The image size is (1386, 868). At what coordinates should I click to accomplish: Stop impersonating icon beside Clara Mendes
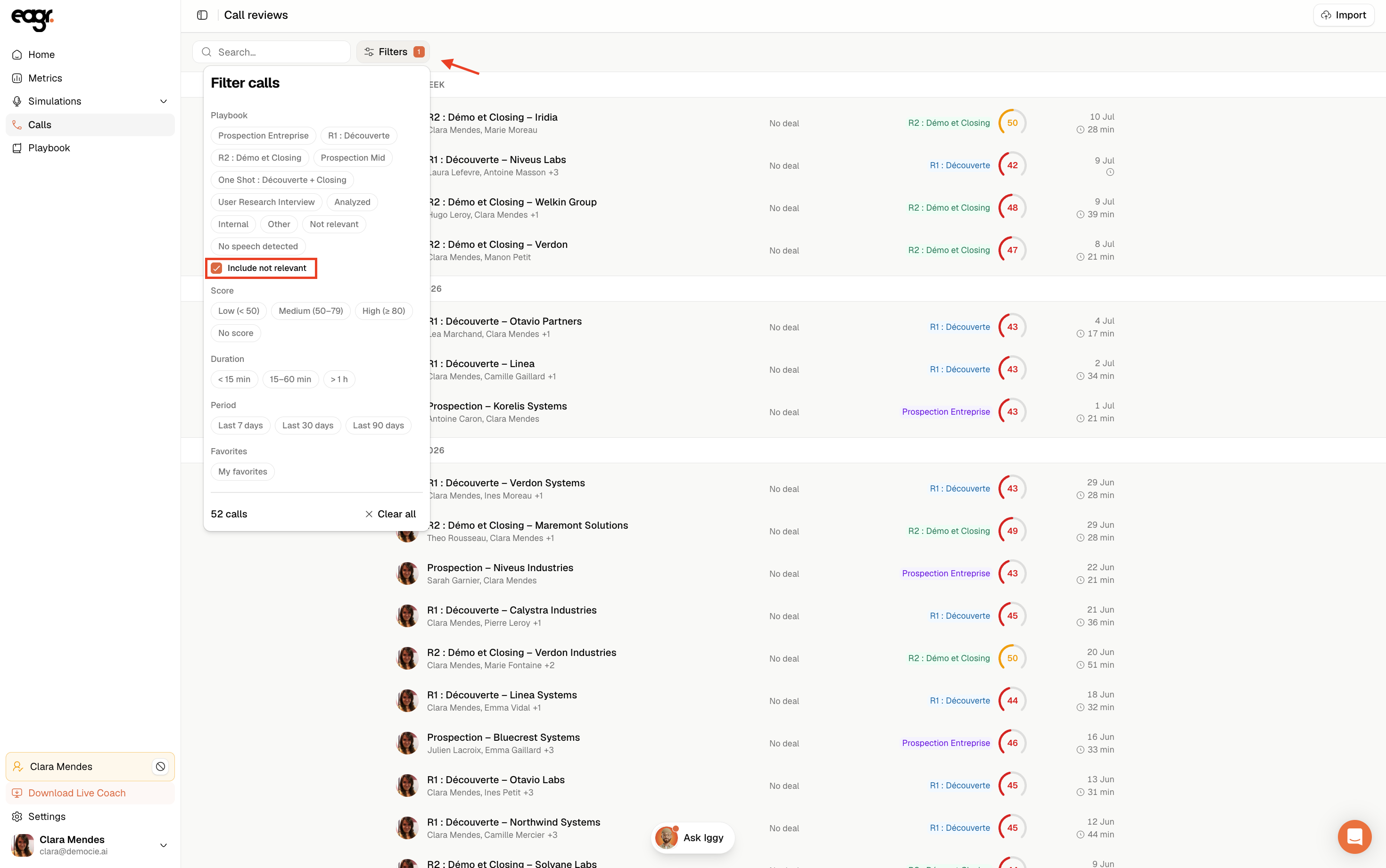click(x=161, y=766)
